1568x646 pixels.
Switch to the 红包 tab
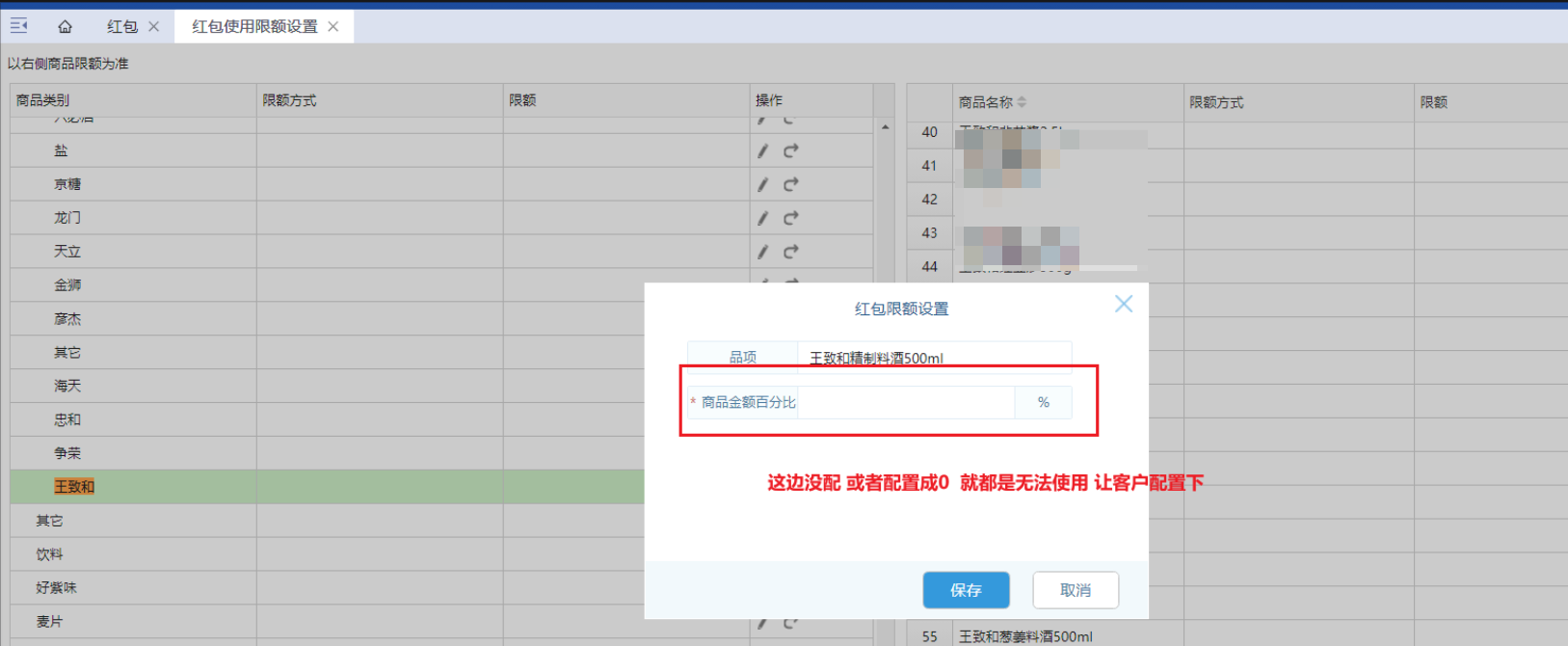click(122, 27)
